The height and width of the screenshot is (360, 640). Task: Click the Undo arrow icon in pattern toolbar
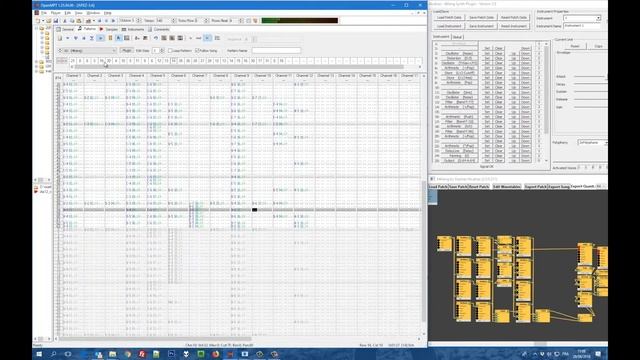coord(156,38)
